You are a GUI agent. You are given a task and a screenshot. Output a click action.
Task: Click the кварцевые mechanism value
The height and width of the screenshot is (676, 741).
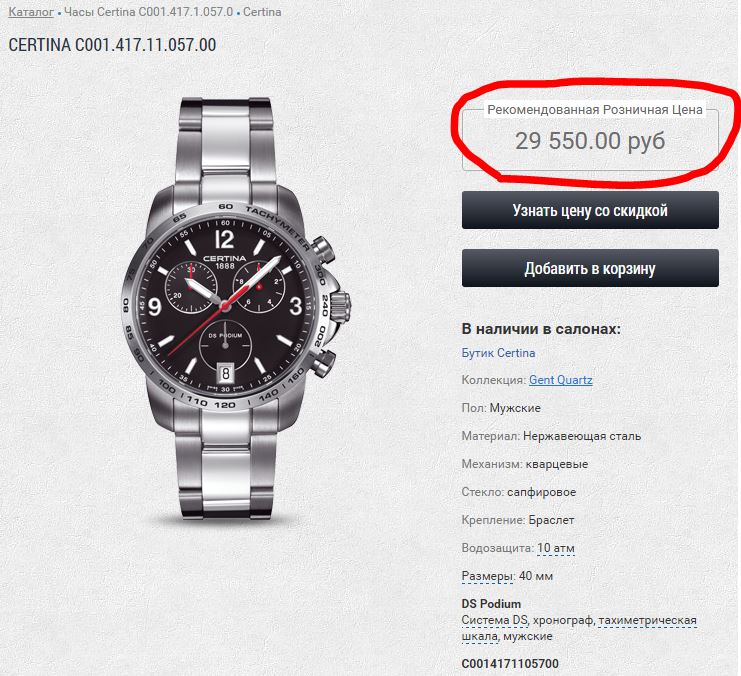click(x=557, y=464)
